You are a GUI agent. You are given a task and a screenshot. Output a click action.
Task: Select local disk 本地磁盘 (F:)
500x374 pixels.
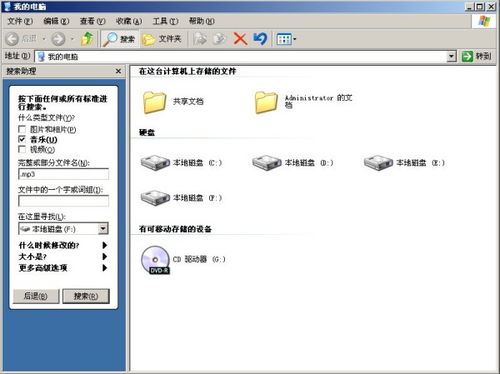point(181,198)
